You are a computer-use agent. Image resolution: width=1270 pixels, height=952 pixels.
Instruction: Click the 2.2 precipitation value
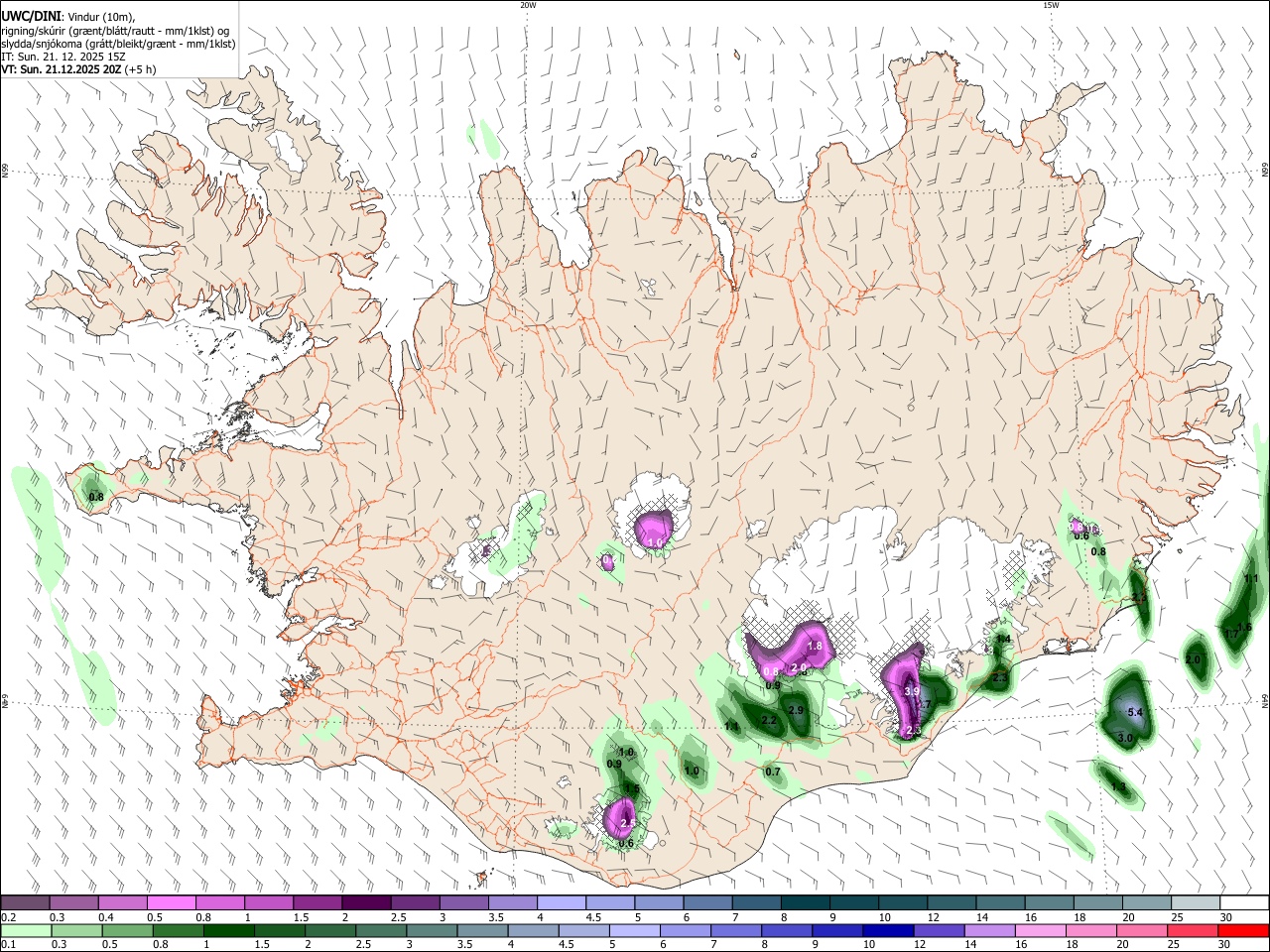(x=769, y=720)
